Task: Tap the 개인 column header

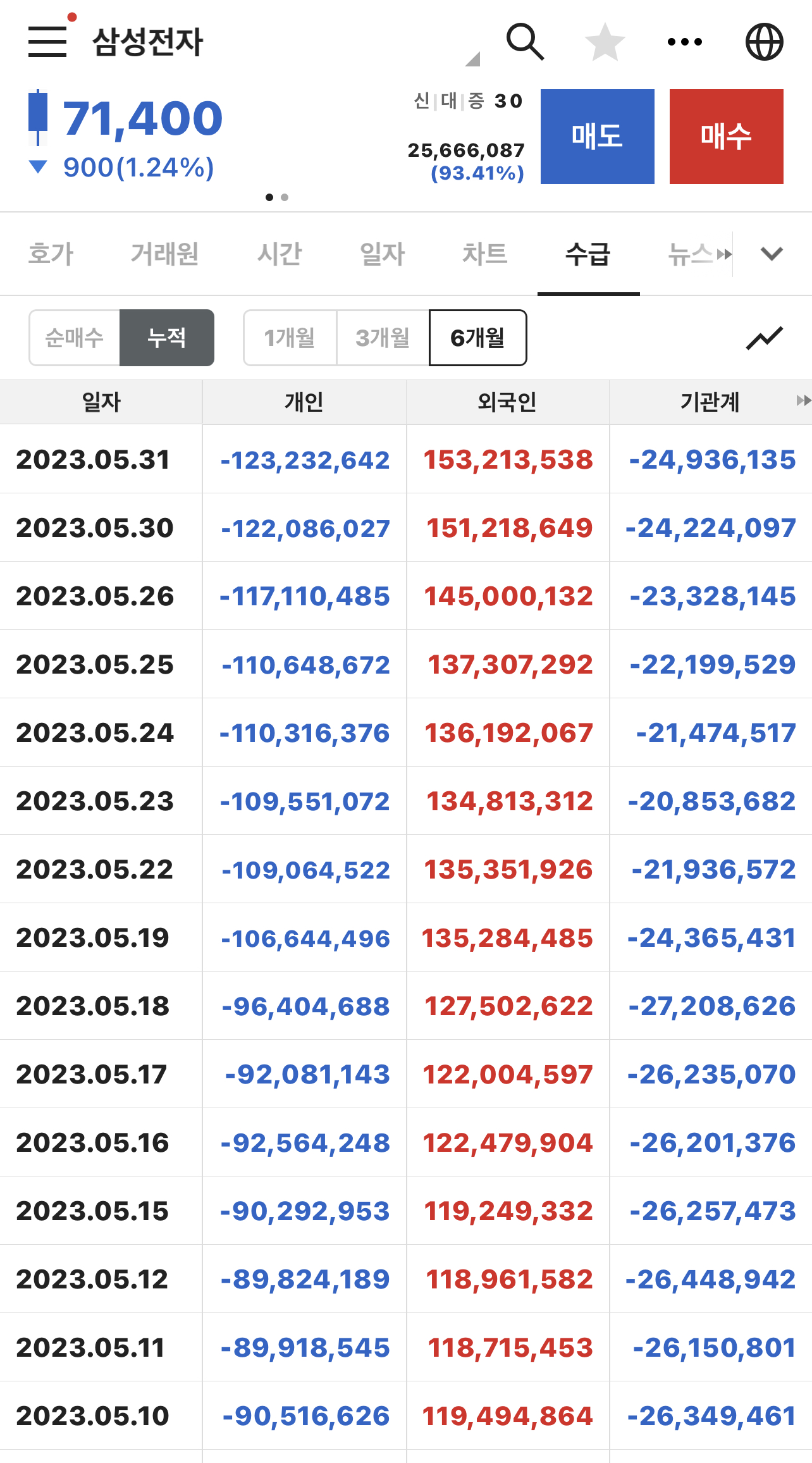Action: (304, 402)
